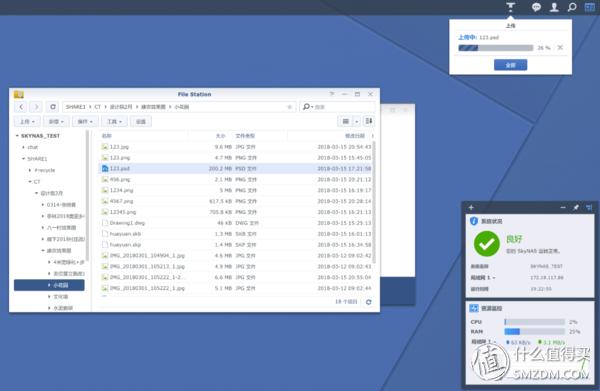Minimize the widgets panel
The height and width of the screenshot is (391, 600).
pyautogui.click(x=562, y=207)
